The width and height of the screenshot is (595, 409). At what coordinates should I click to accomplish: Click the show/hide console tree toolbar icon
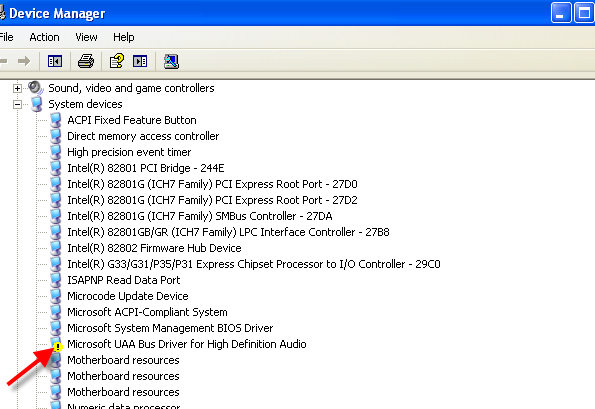(55, 61)
